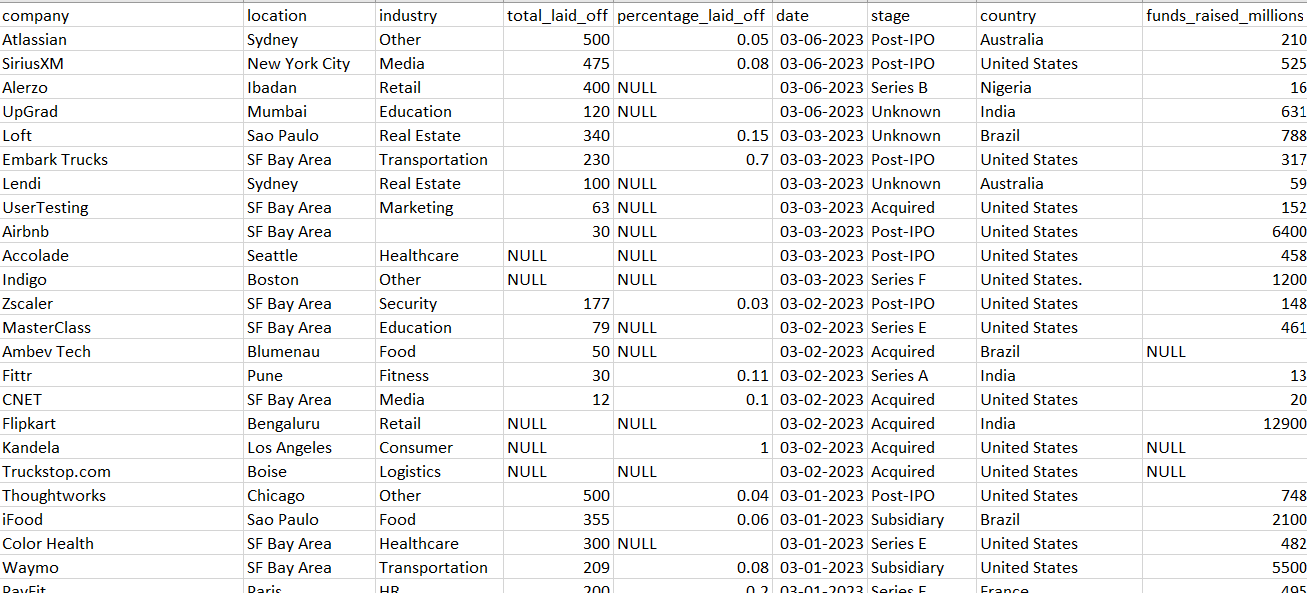Click the Waymo funds value 5500
This screenshot has height=593, width=1307.
click(x=1225, y=567)
